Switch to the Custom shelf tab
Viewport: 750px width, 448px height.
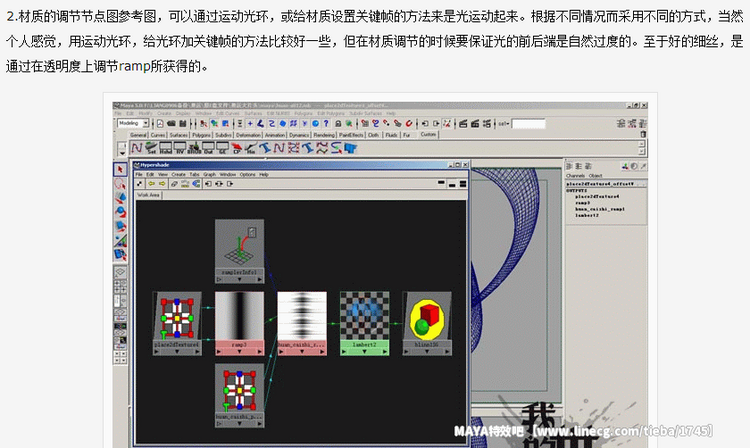coord(428,134)
